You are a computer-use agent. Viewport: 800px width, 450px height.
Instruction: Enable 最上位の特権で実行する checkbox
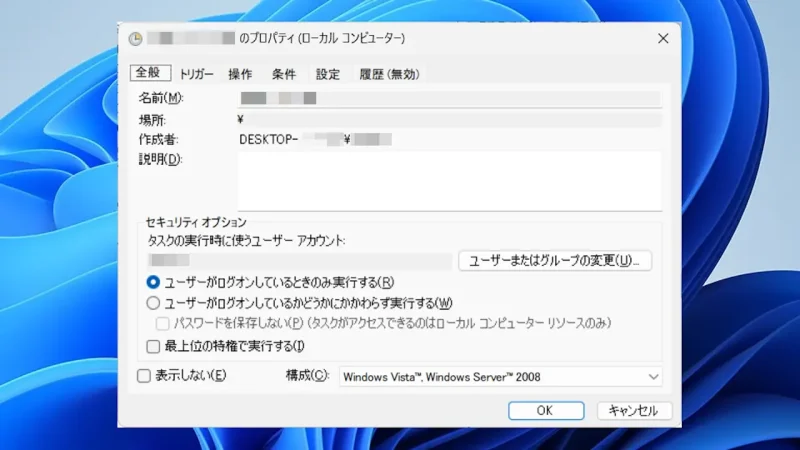(153, 346)
